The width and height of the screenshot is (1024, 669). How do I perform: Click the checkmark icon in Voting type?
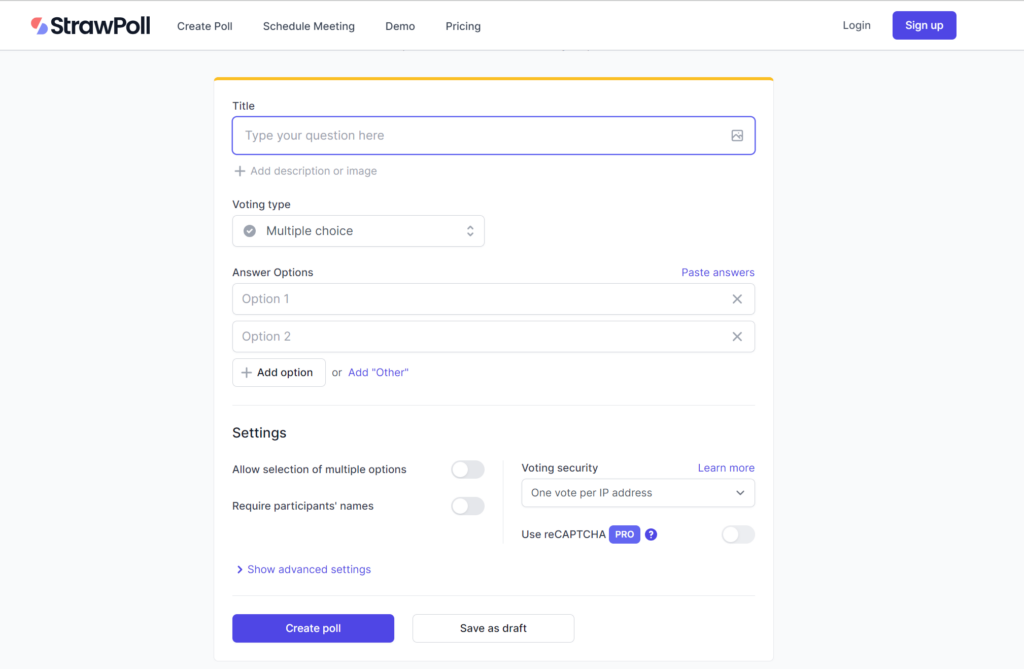click(250, 231)
